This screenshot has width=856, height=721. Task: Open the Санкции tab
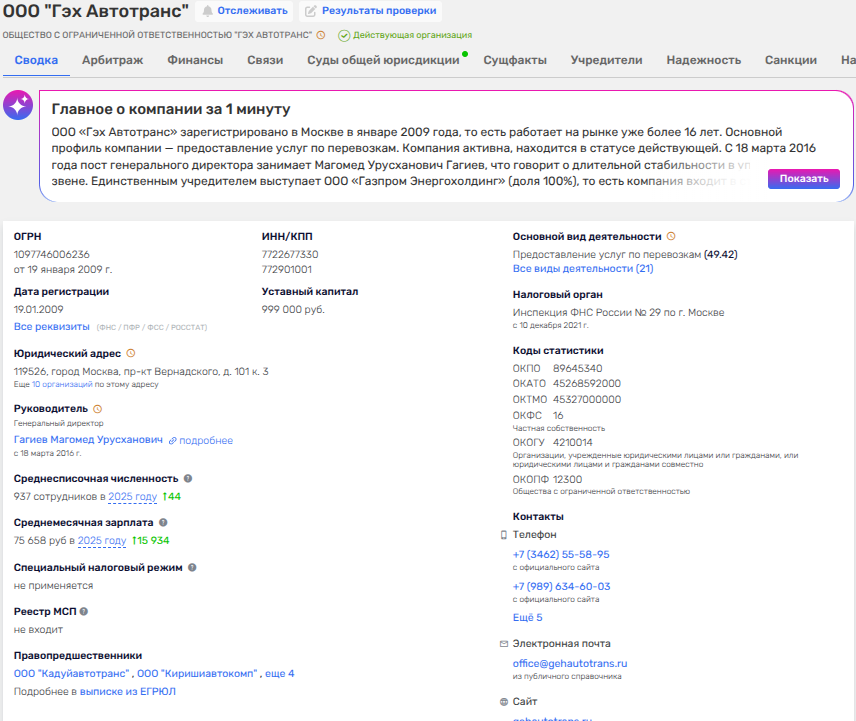point(790,60)
